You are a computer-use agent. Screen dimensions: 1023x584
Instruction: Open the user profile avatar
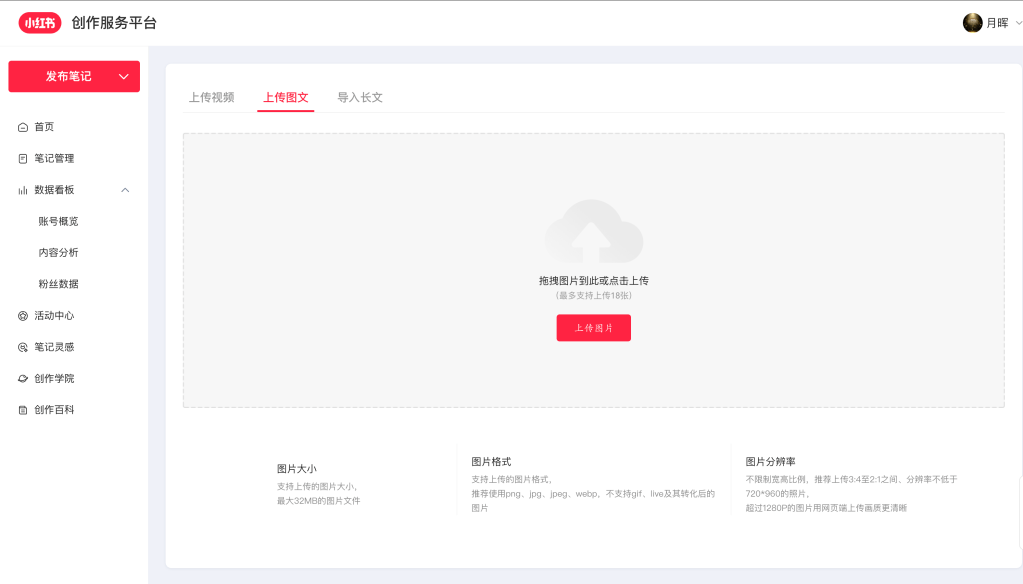pos(972,23)
